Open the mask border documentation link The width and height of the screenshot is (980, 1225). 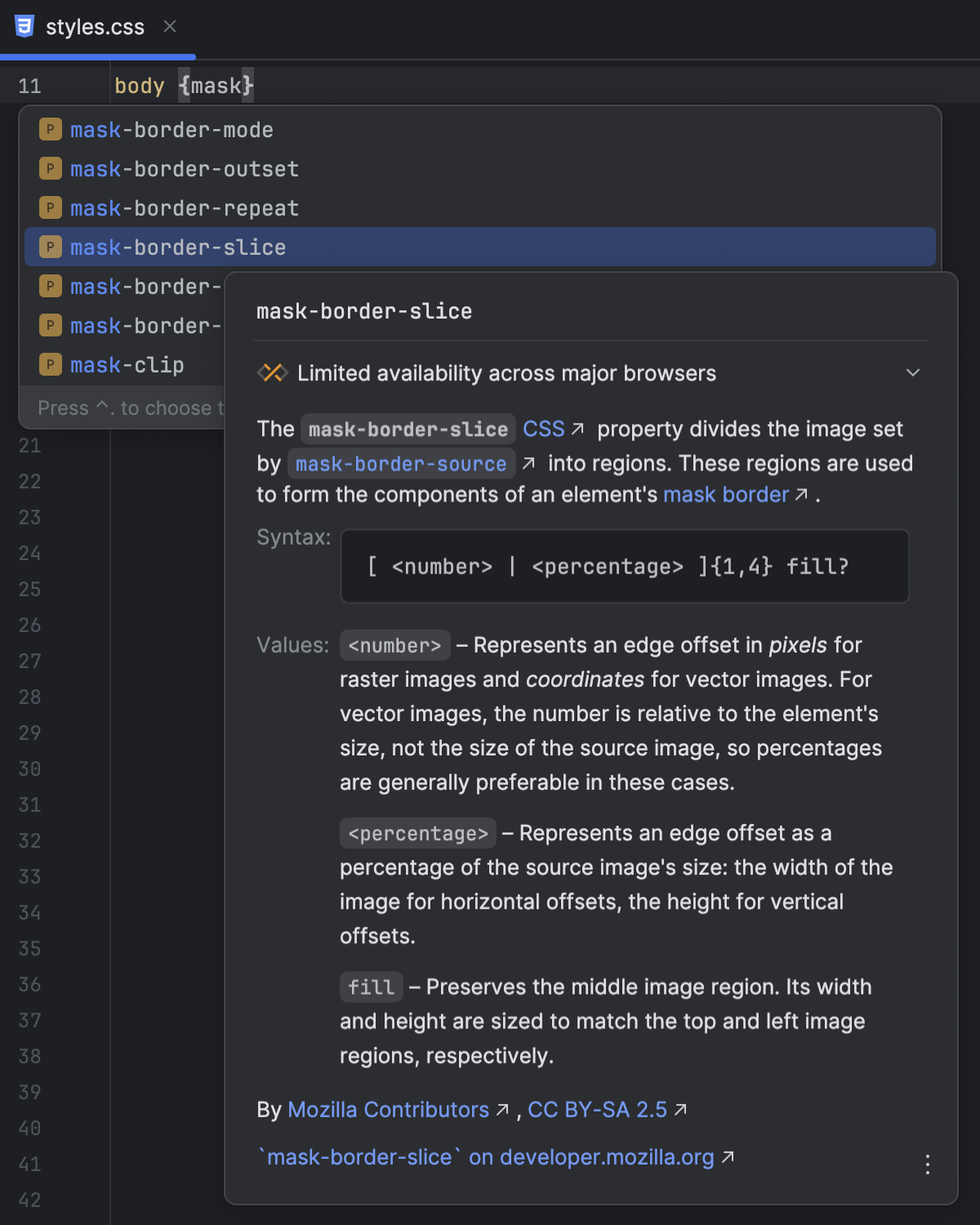(725, 494)
